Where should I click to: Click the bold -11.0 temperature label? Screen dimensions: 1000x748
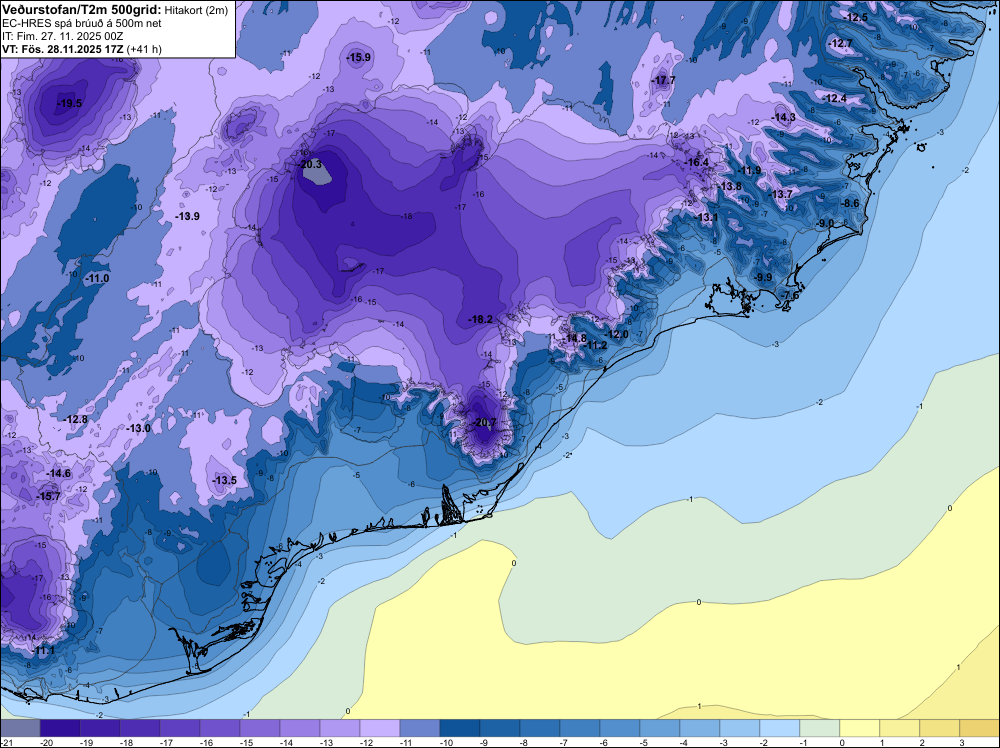click(97, 279)
